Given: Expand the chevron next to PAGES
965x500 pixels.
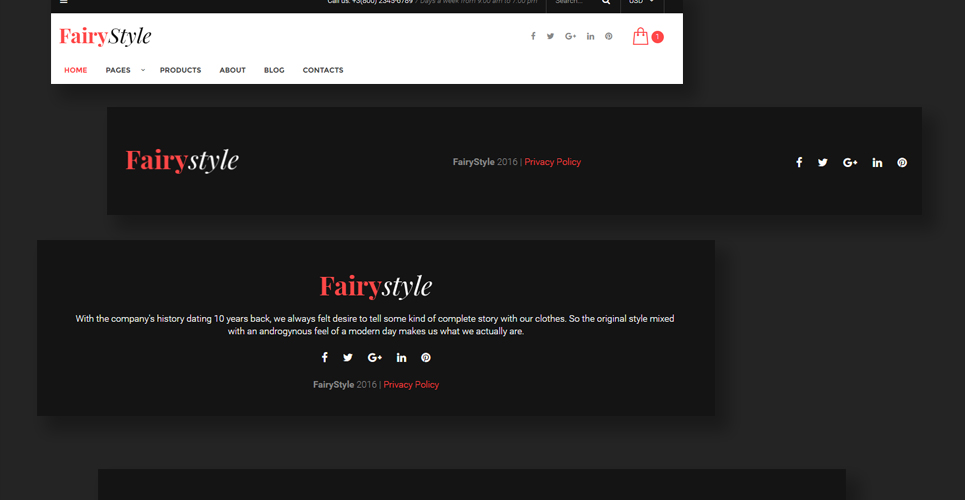Looking at the screenshot, I should coord(143,70).
